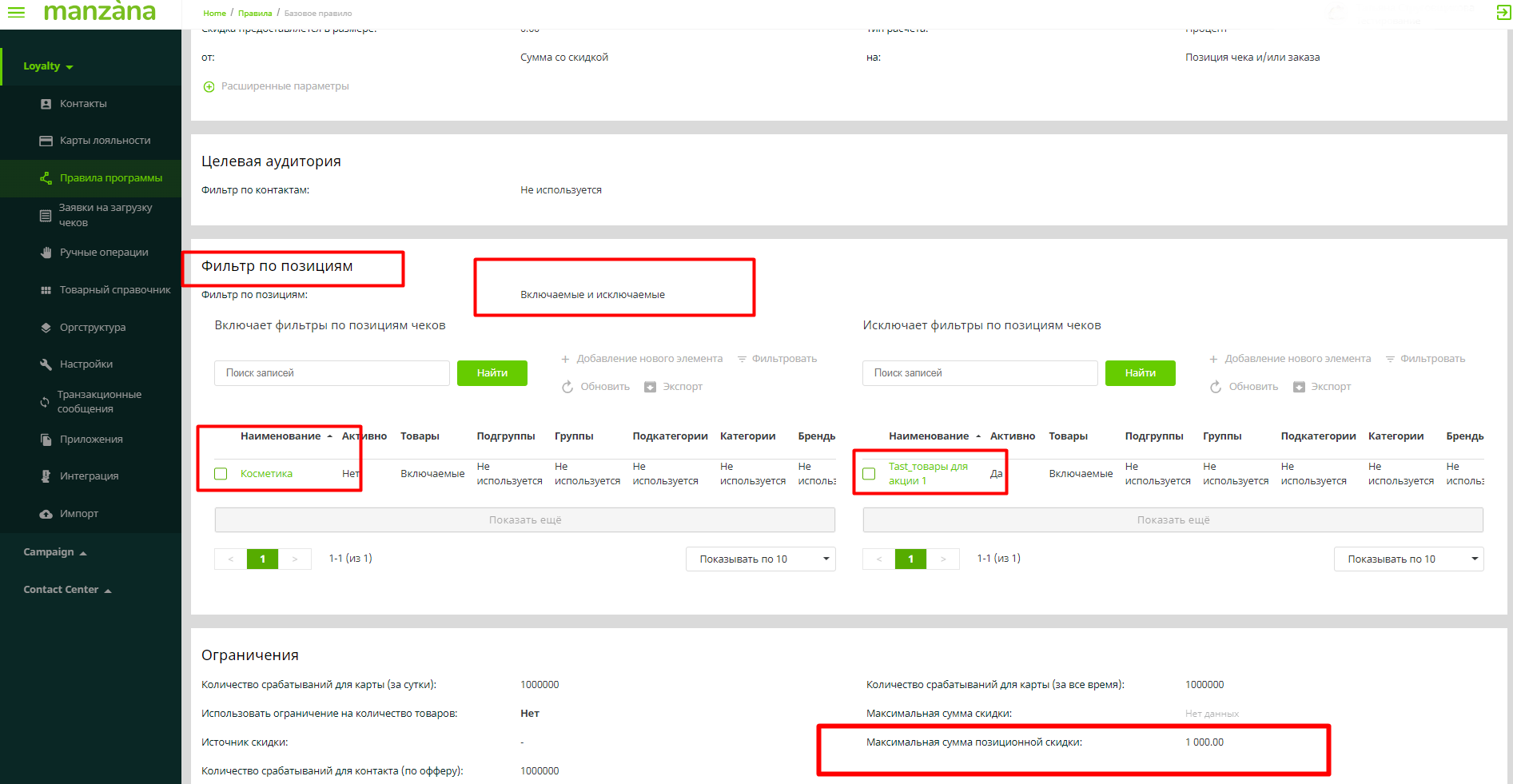Image resolution: width=1513 pixels, height=784 pixels.
Task: Click the Товарный справочник grid icon
Action: click(x=46, y=290)
